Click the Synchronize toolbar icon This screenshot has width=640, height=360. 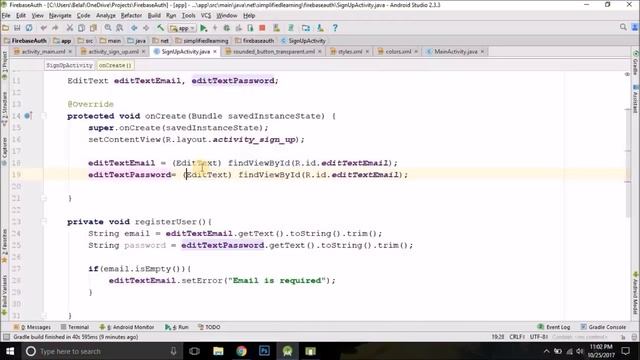click(x=29, y=28)
